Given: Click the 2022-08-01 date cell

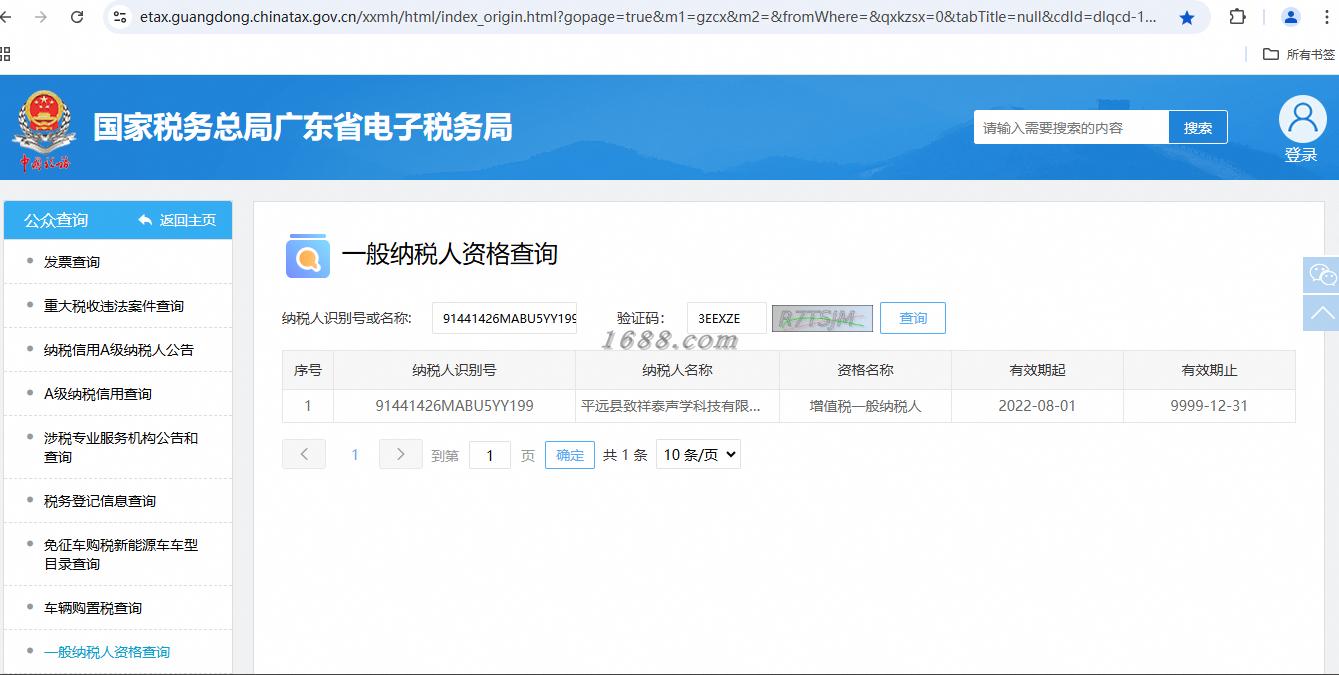Looking at the screenshot, I should [1037, 406].
